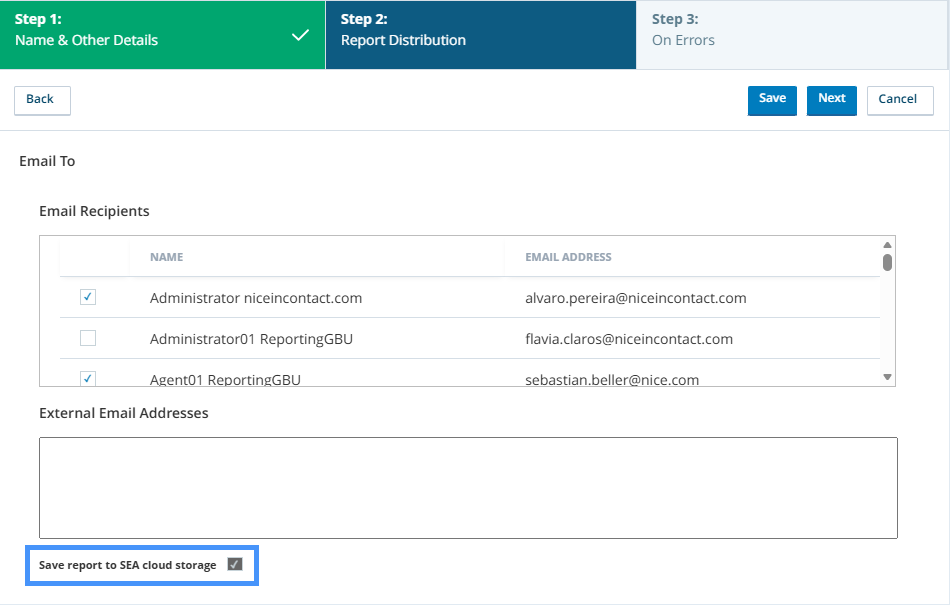Uncheck Administrator niceincontact.com recipient
This screenshot has width=950, height=605.
point(88,297)
